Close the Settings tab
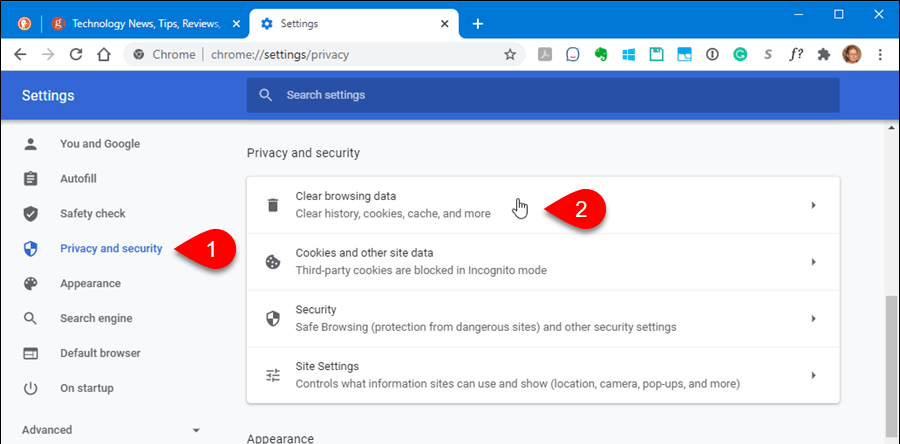 coord(445,24)
